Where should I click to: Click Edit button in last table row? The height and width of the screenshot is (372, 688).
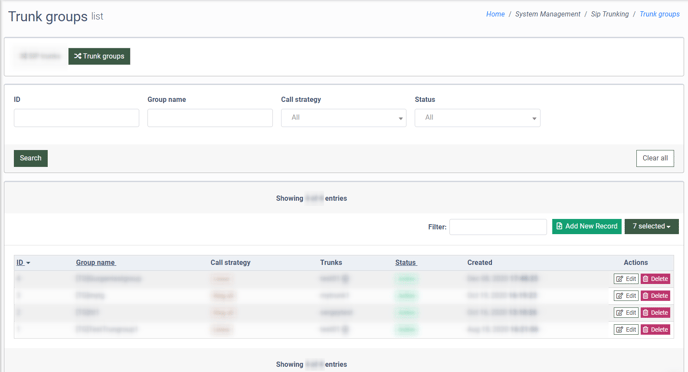point(626,329)
